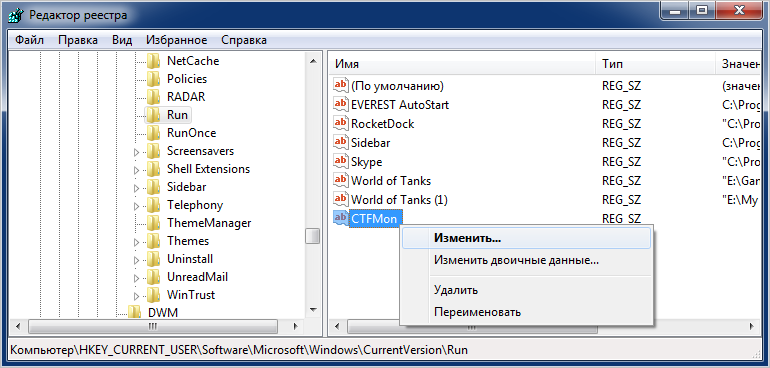Screen dimensions: 770x368
Task: Click the Uninstall folder icon
Action: point(154,259)
